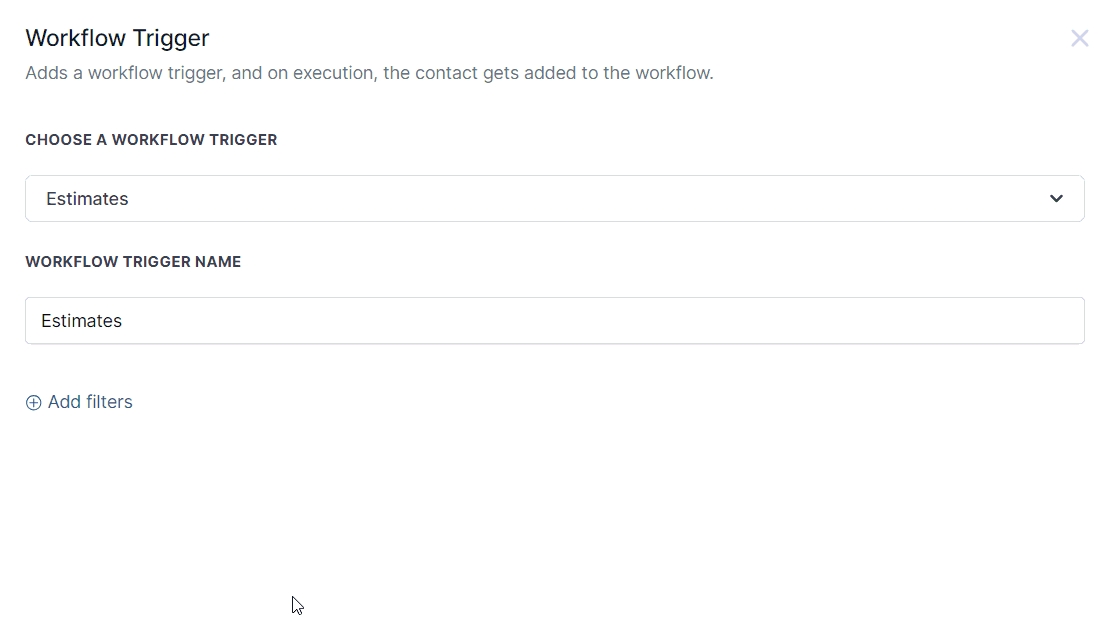Open the Choose a Workflow Trigger dropdown

tap(554, 199)
